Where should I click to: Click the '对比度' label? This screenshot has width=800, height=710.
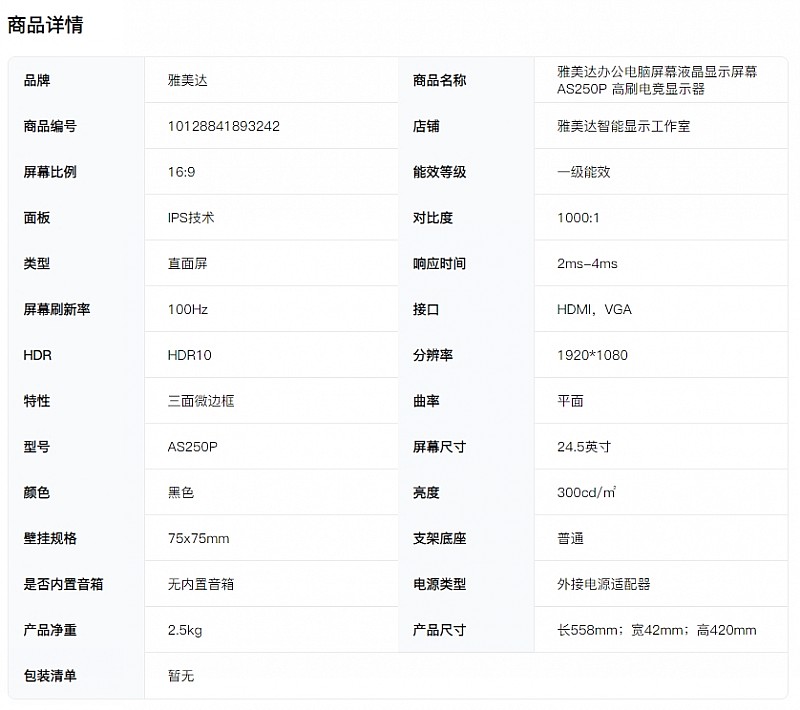433,218
